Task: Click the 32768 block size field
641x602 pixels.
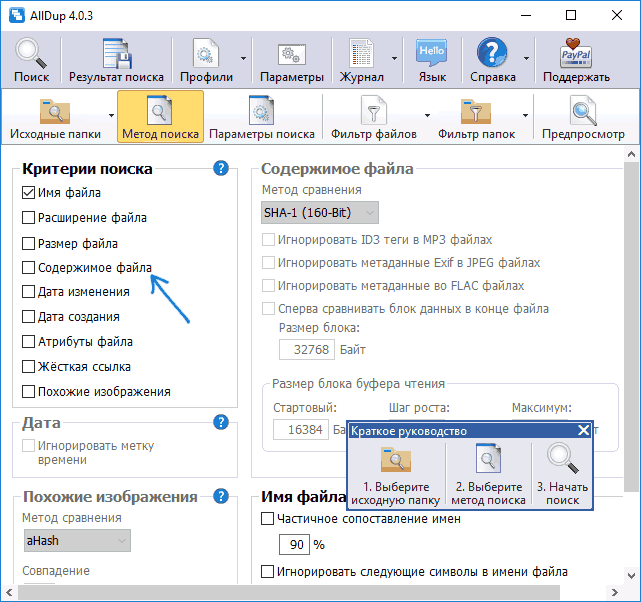Action: 307,349
